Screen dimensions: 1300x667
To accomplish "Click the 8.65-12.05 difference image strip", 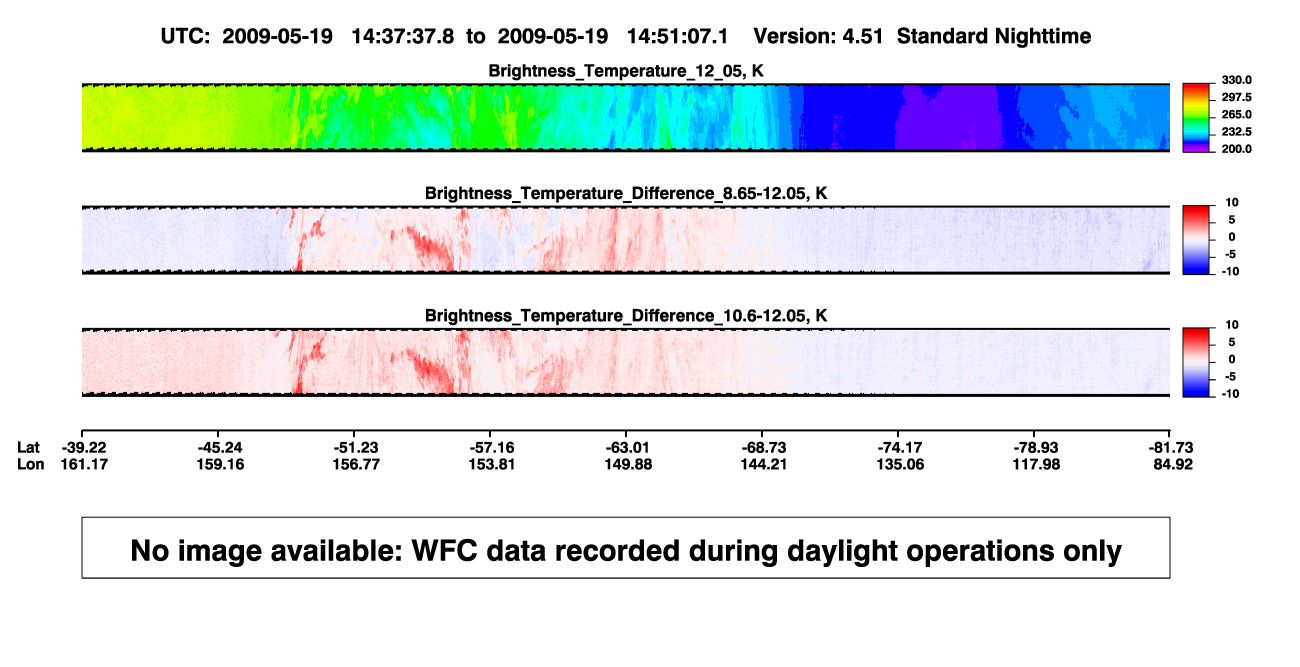I will pos(626,240).
